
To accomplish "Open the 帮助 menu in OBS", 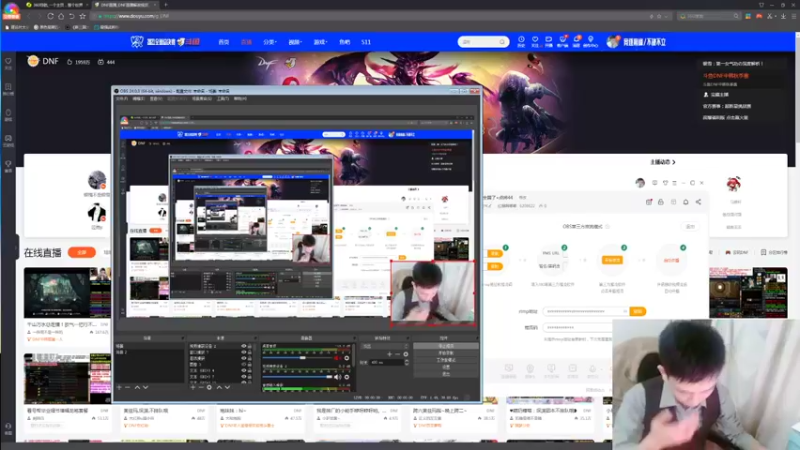I will pyautogui.click(x=240, y=98).
